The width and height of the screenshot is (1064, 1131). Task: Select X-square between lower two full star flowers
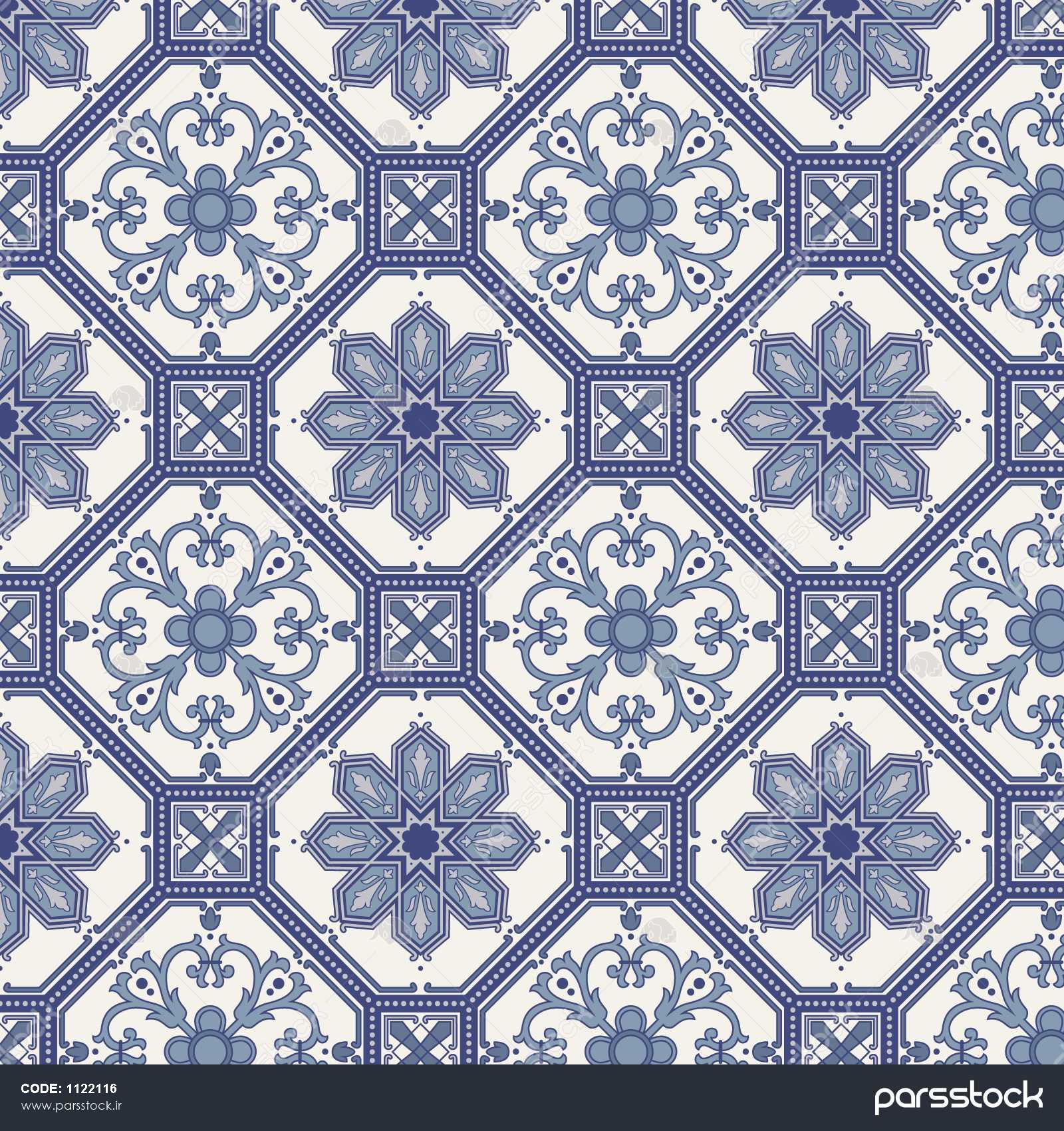point(627,836)
